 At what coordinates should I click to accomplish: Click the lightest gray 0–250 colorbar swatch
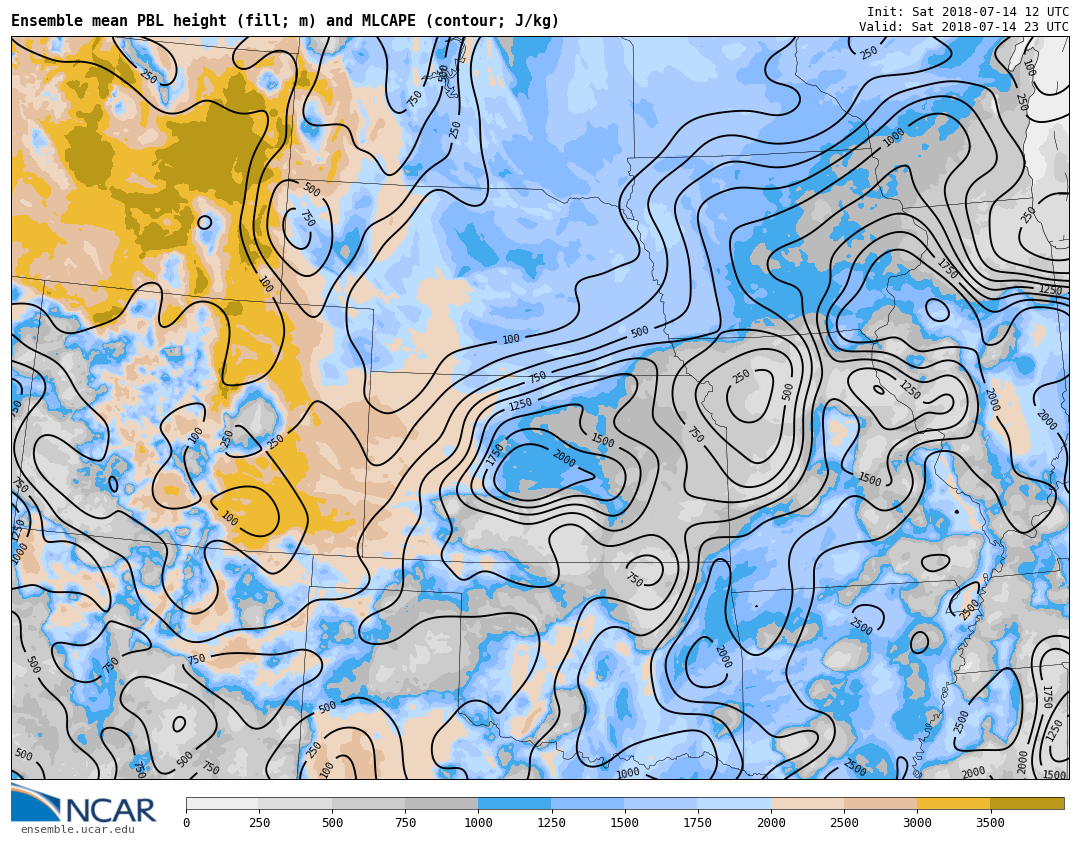222,803
